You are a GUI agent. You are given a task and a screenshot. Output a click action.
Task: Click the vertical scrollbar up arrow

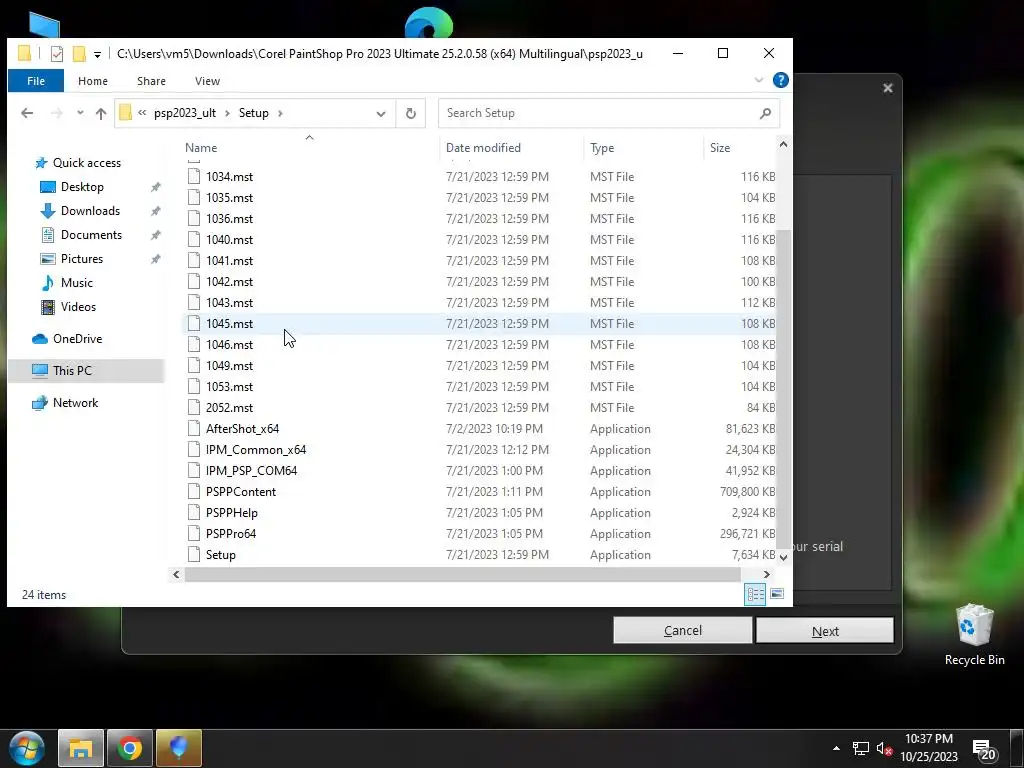[784, 144]
